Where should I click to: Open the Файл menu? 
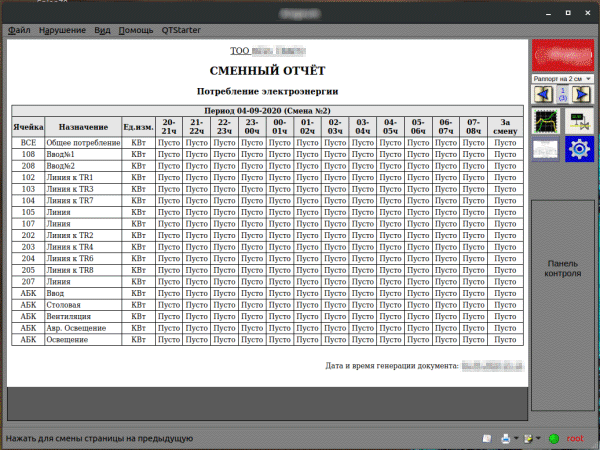point(19,30)
